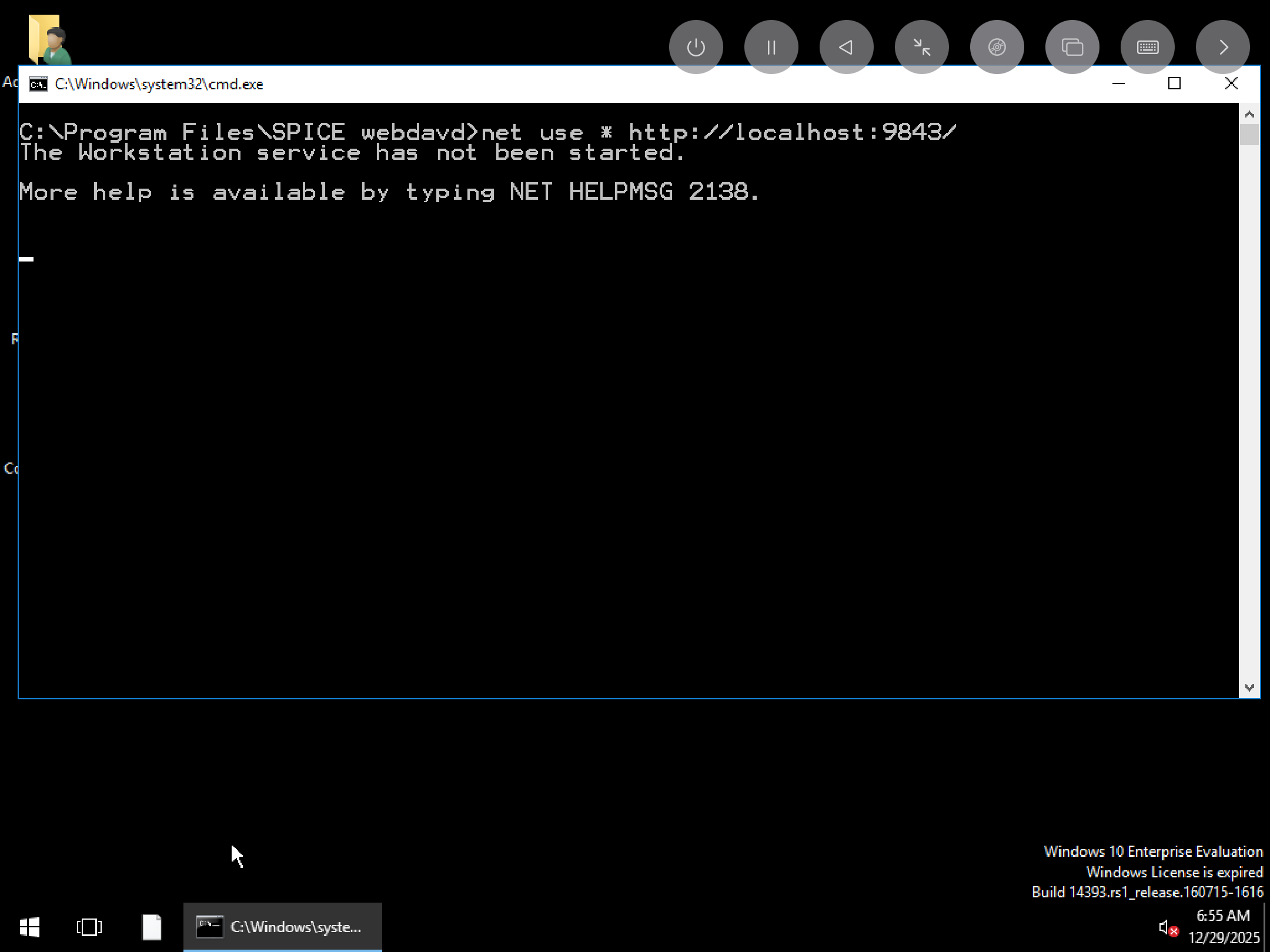Image resolution: width=1270 pixels, height=952 pixels.
Task: Select cmd.exe taskbar button
Action: click(x=283, y=927)
